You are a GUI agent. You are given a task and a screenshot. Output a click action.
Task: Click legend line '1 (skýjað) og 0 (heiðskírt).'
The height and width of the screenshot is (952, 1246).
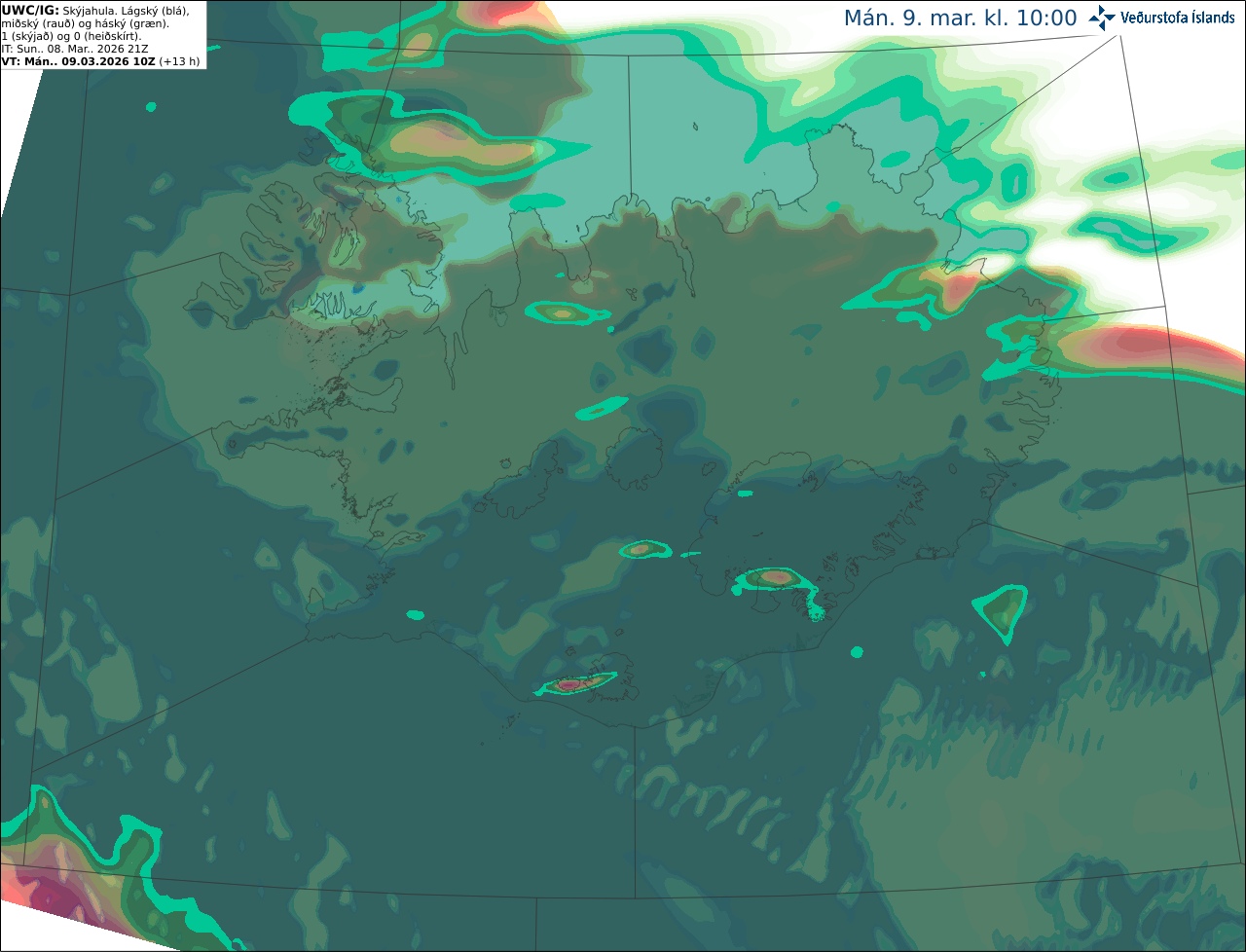(x=71, y=36)
